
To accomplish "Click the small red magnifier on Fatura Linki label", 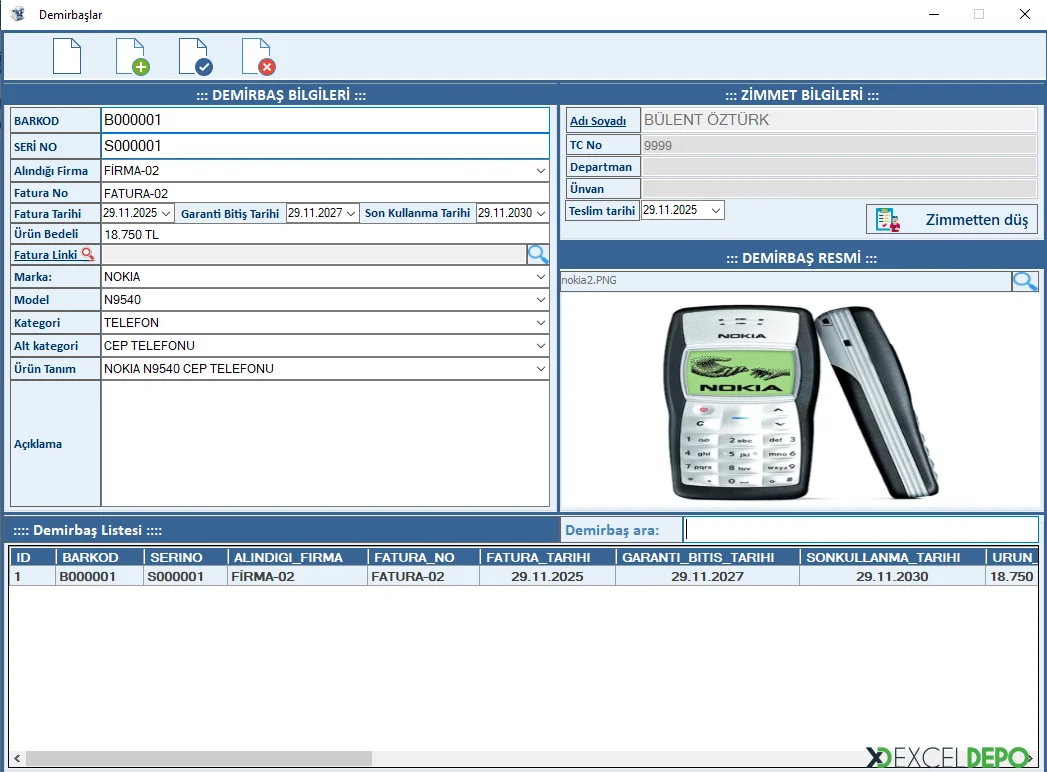I will 88,254.
